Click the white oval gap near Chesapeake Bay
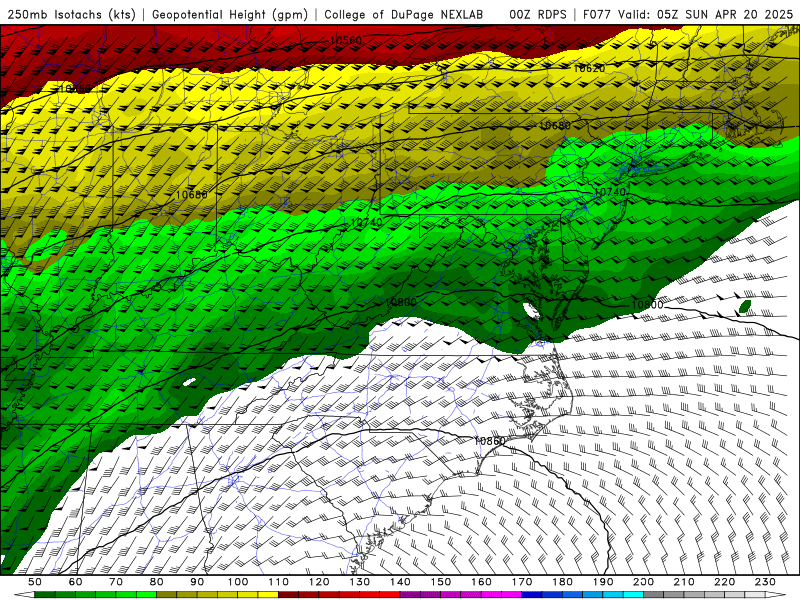The image size is (800, 600). pos(532,310)
